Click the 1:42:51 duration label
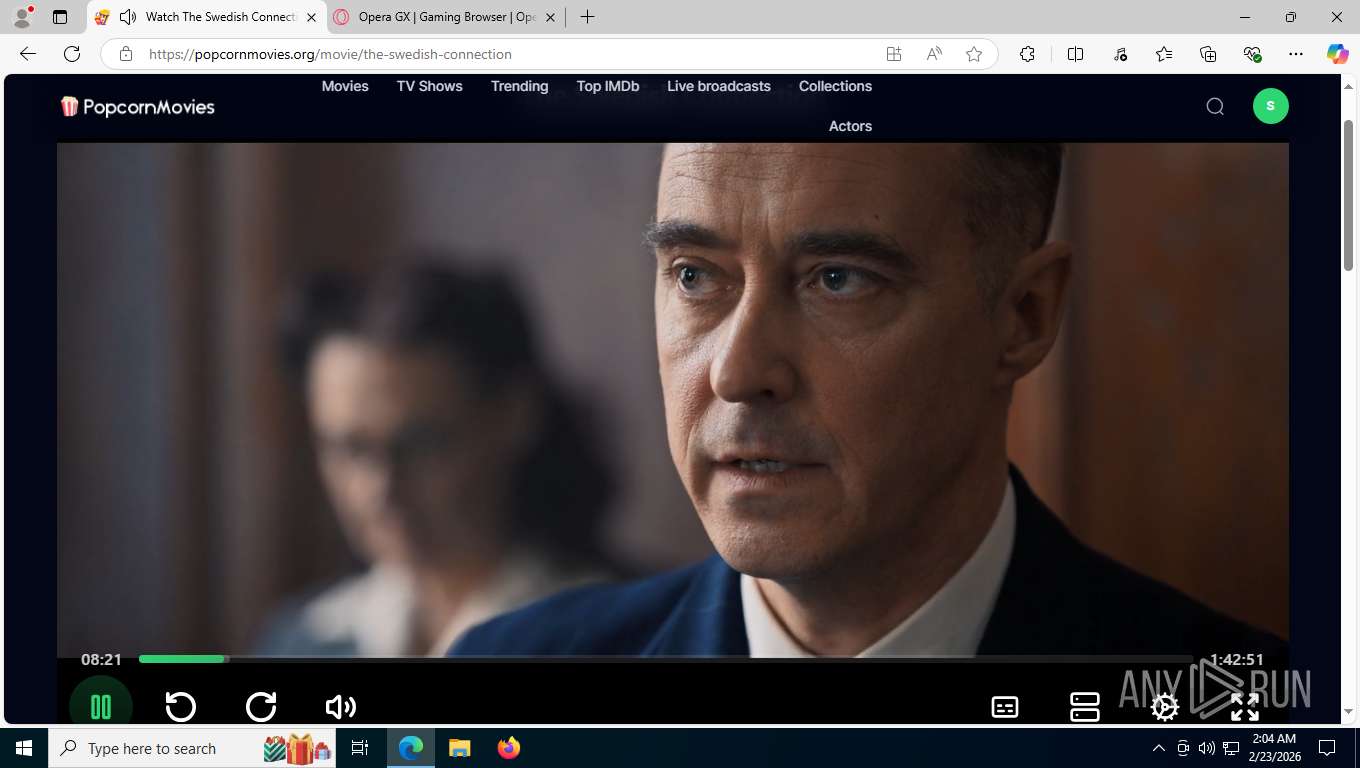Viewport: 1360px width, 768px height. [1237, 660]
